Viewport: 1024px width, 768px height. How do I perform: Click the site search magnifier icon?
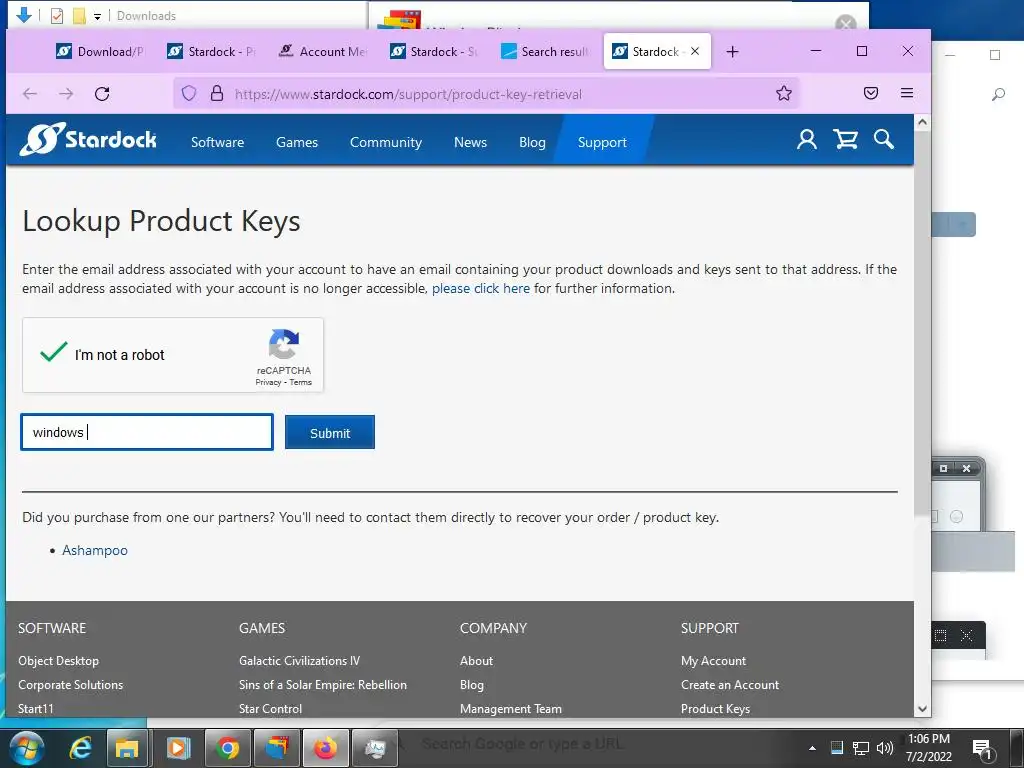pos(884,139)
